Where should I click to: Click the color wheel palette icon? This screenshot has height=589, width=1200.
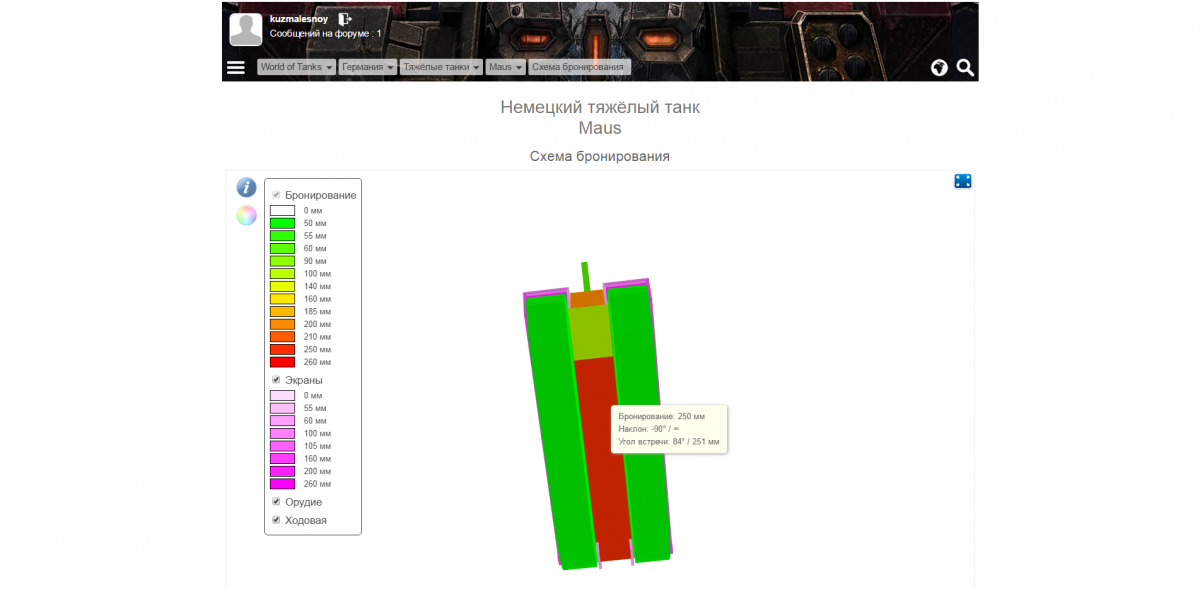point(246,215)
